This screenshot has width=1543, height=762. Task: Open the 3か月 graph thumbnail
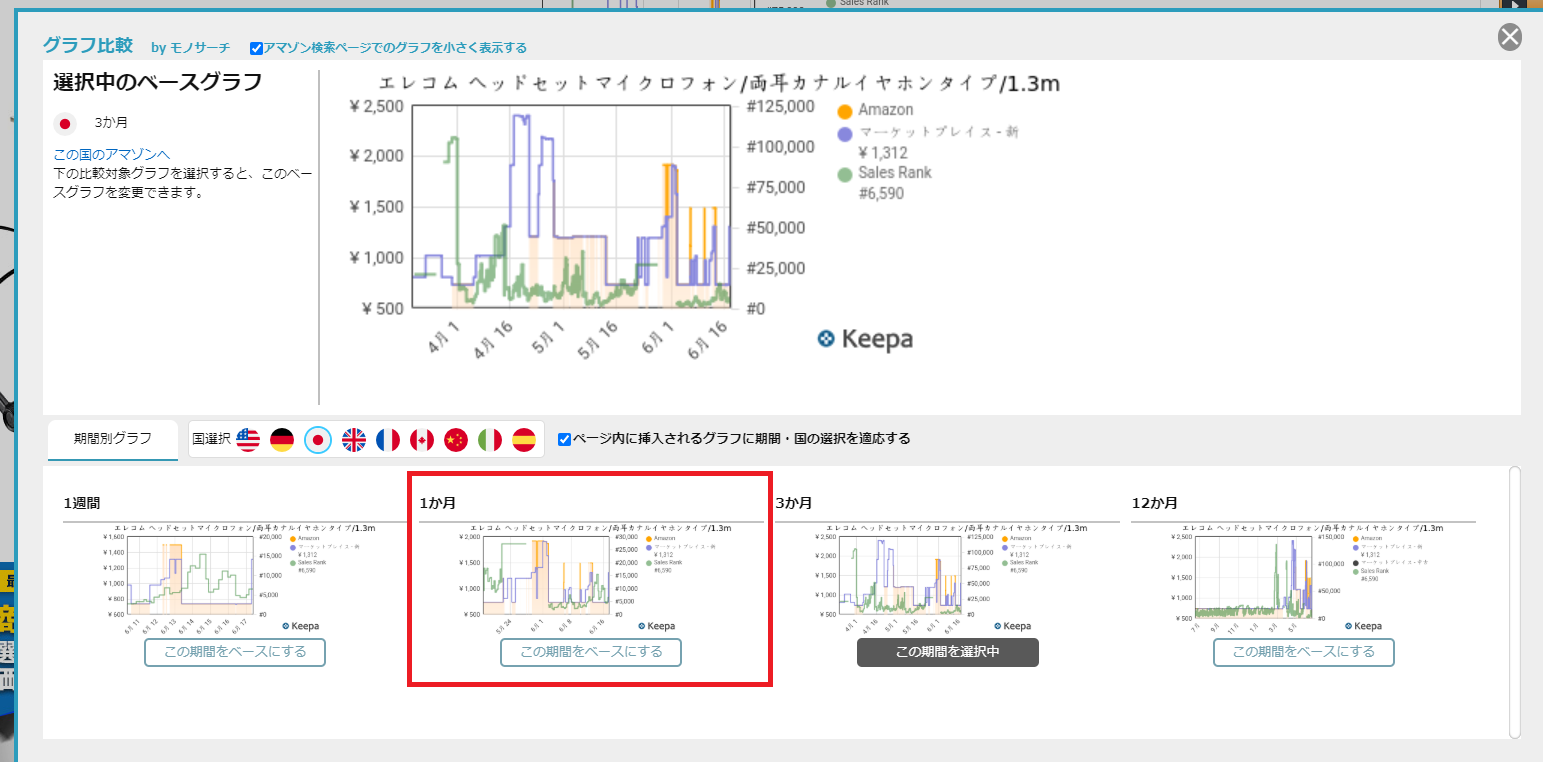[948, 577]
